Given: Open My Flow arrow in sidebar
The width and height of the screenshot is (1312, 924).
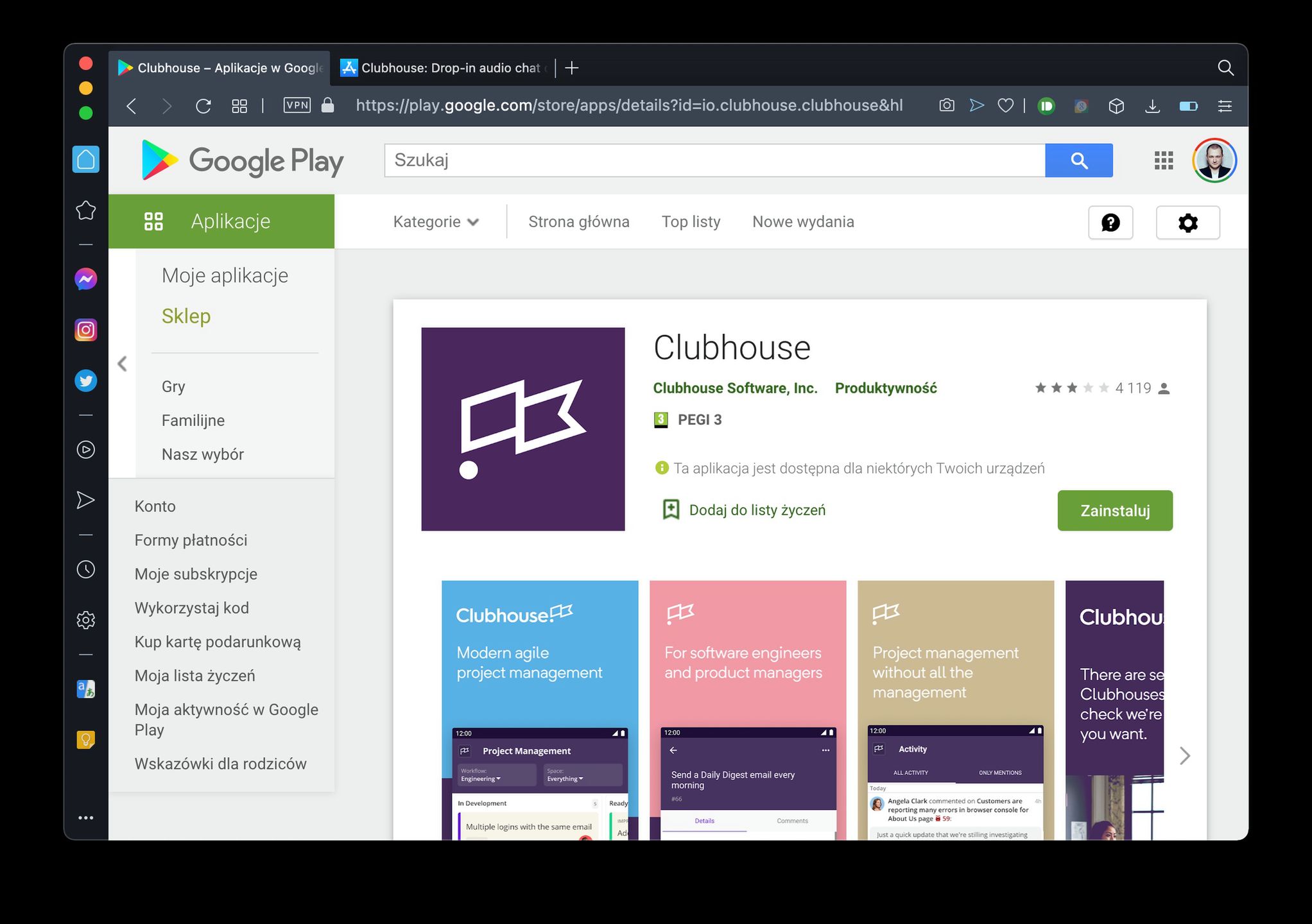Looking at the screenshot, I should (x=86, y=501).
